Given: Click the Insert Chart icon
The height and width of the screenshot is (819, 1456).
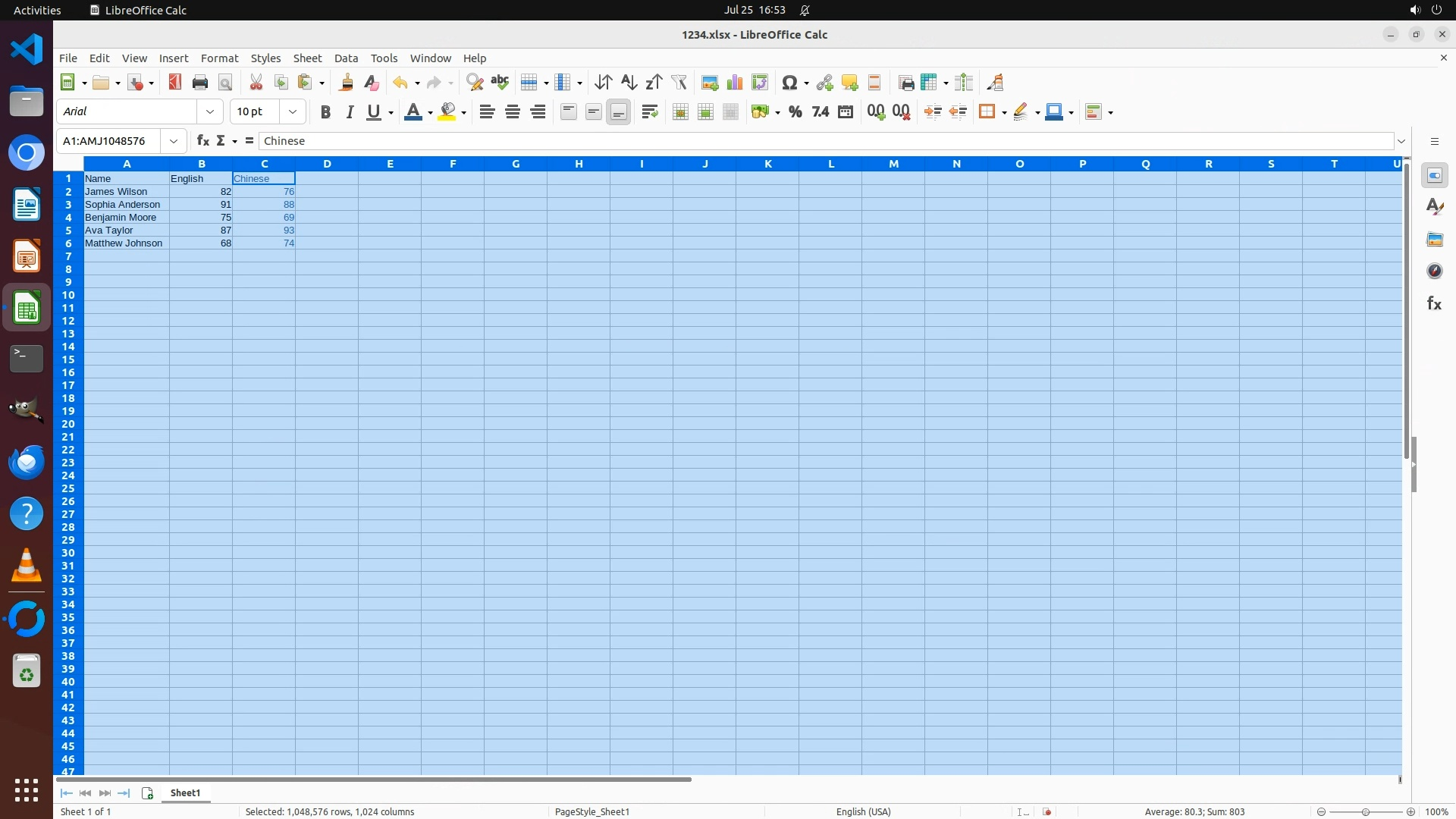Looking at the screenshot, I should pos(734,83).
